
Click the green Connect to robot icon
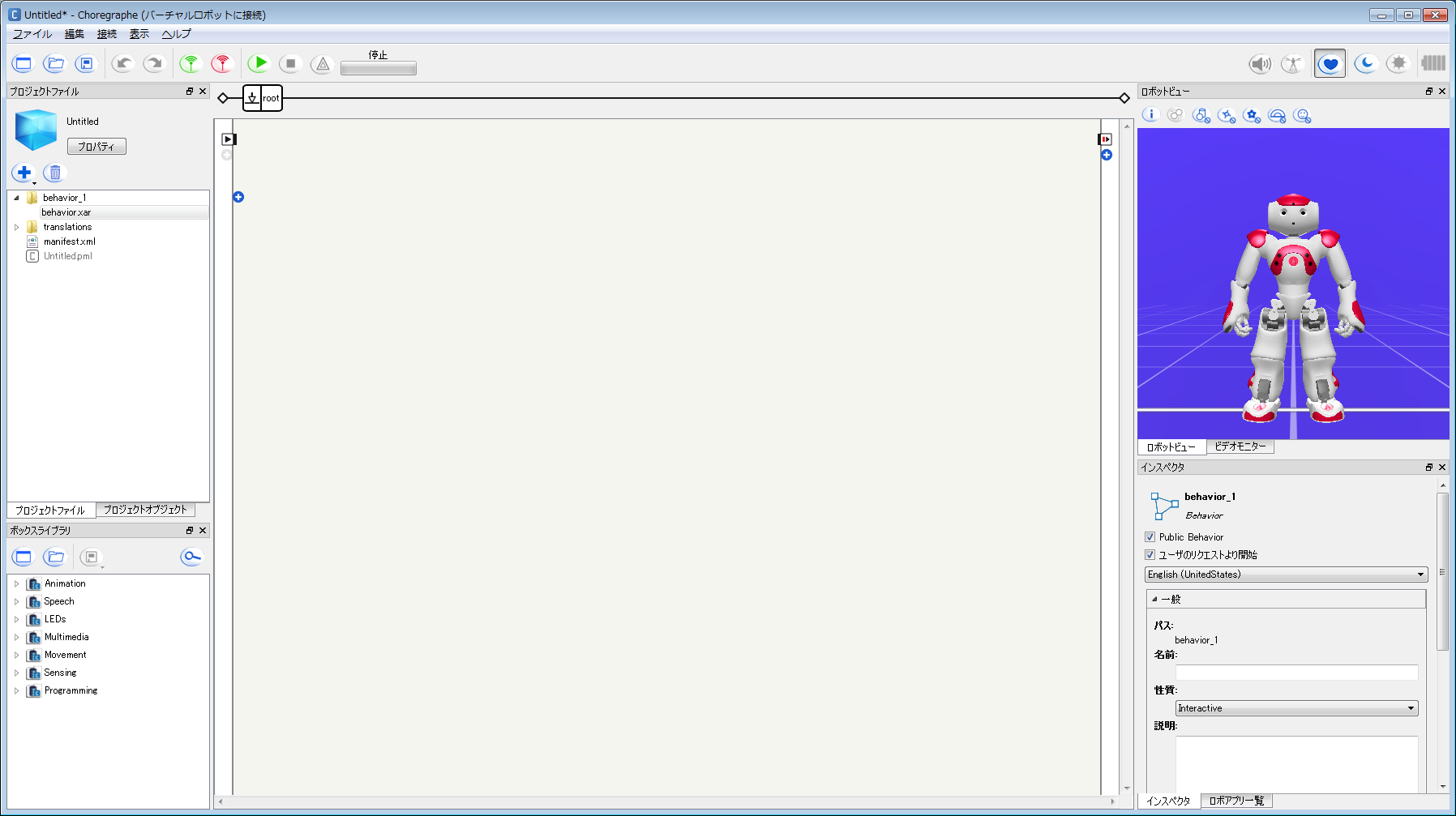pos(191,63)
